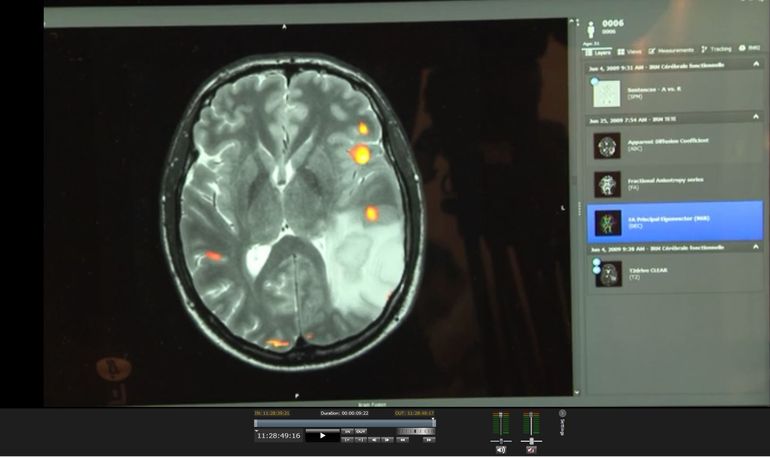Image resolution: width=770 pixels, height=458 pixels.
Task: Toggle visibility dot on T2drive CLEAR layer
Action: 597,264
